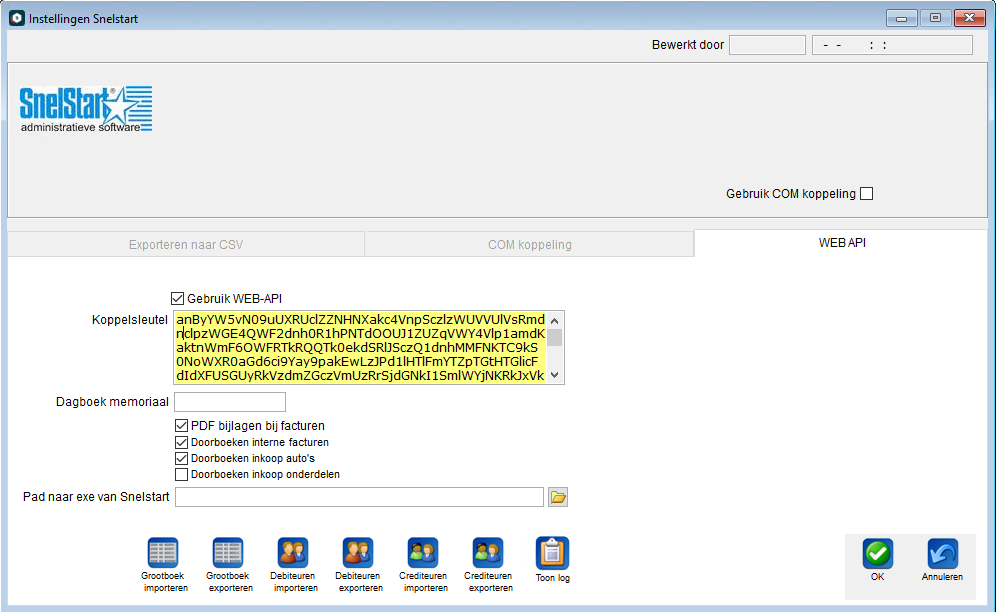Screen dimensions: 996x612
Task: Launch Crediteuren exporteren
Action: tap(488, 553)
